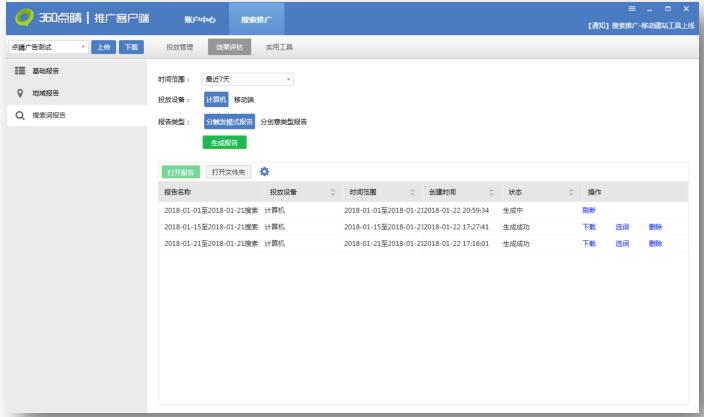Click the 搜索词报告 magnifier icon
Screen dimensions: 704x417
tap(19, 115)
